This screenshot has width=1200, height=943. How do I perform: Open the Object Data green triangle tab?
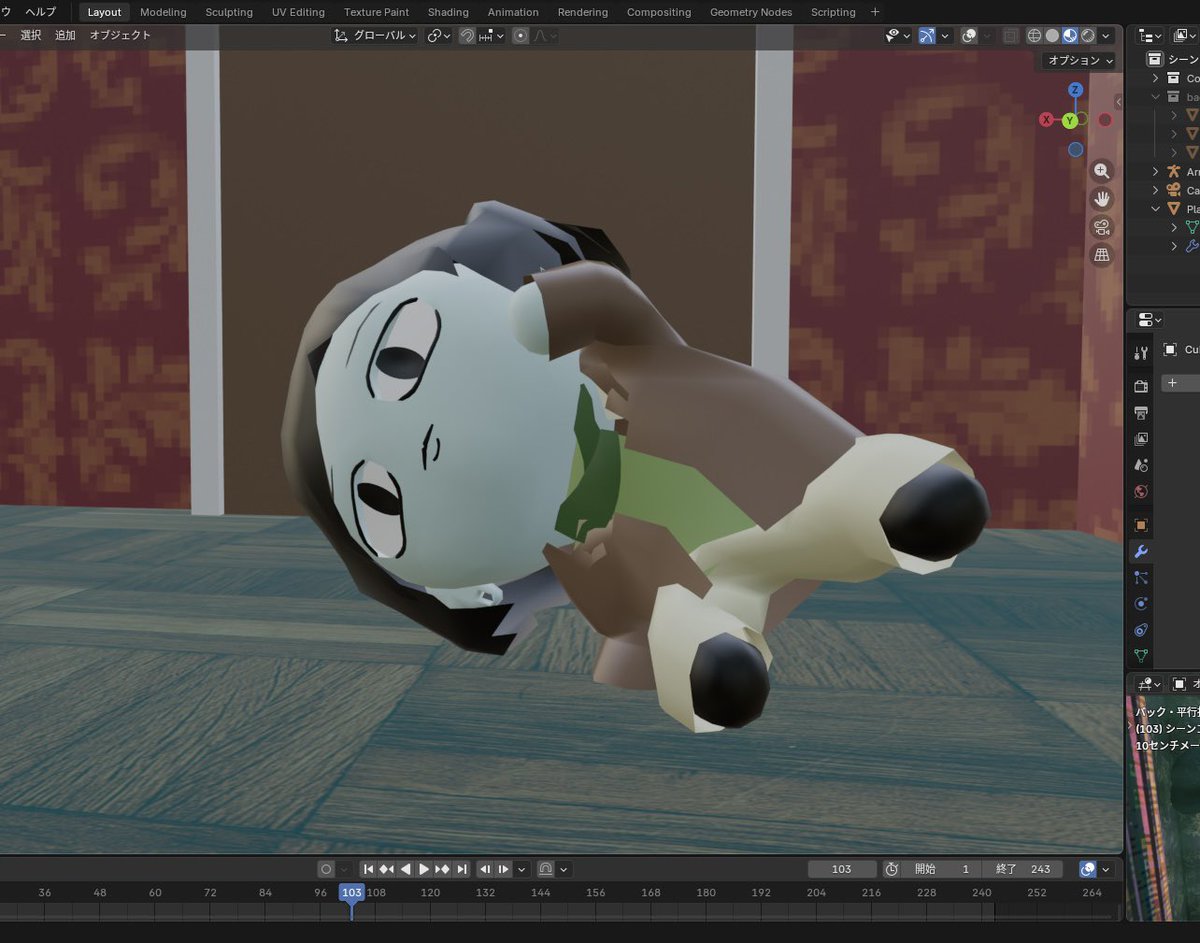tap(1141, 657)
